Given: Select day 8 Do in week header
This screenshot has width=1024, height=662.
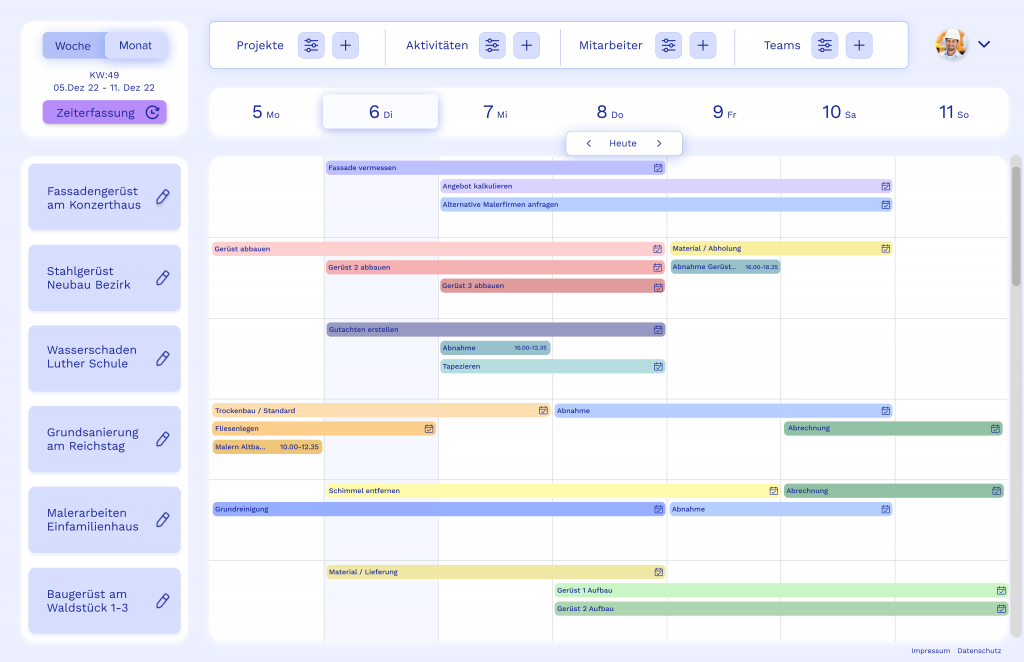Looking at the screenshot, I should [x=609, y=112].
